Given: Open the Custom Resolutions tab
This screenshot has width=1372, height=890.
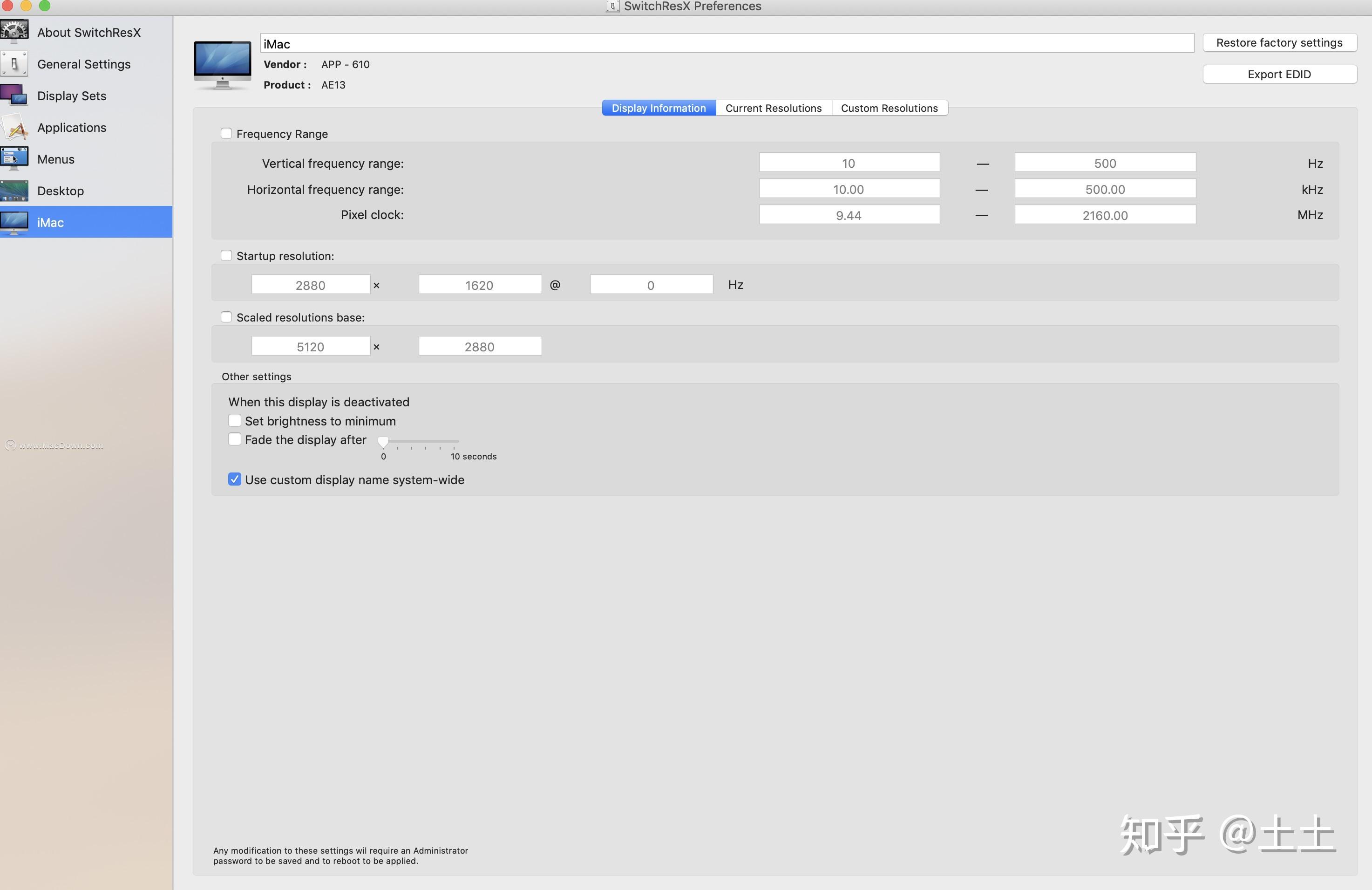Looking at the screenshot, I should [x=890, y=108].
